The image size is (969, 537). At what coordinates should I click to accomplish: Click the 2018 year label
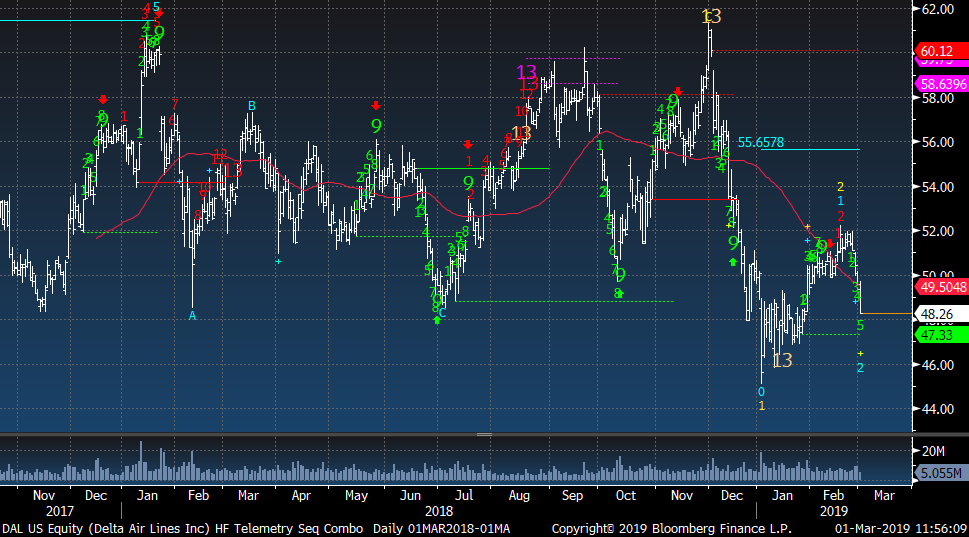[x=439, y=512]
